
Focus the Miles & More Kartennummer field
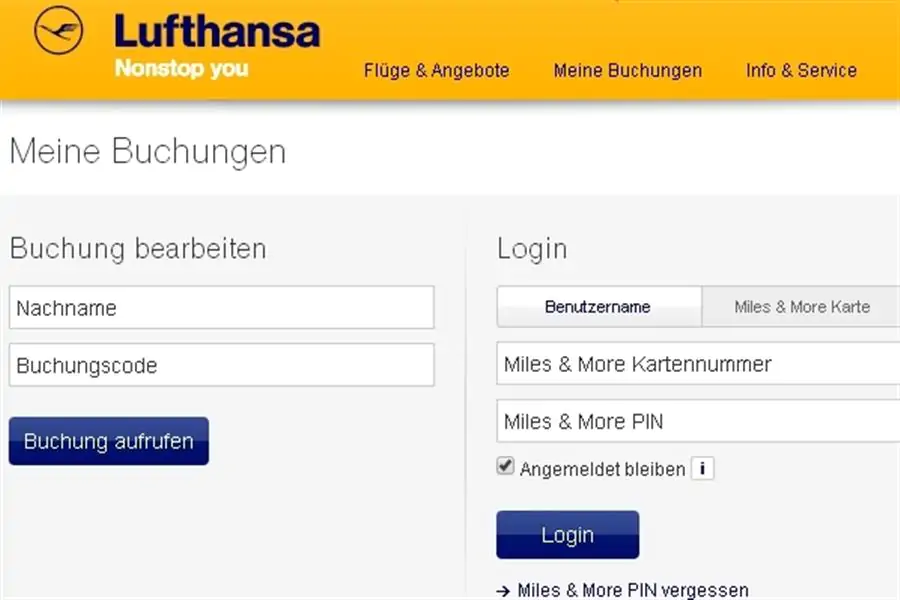coord(697,364)
